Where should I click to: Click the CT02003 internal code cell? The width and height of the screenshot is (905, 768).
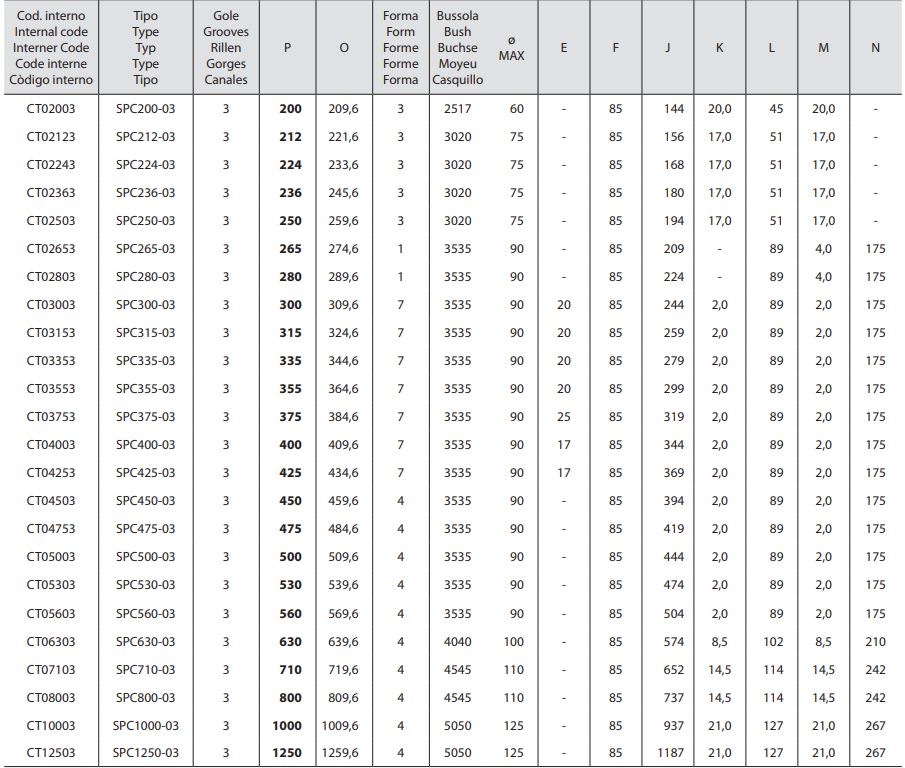coord(50,109)
